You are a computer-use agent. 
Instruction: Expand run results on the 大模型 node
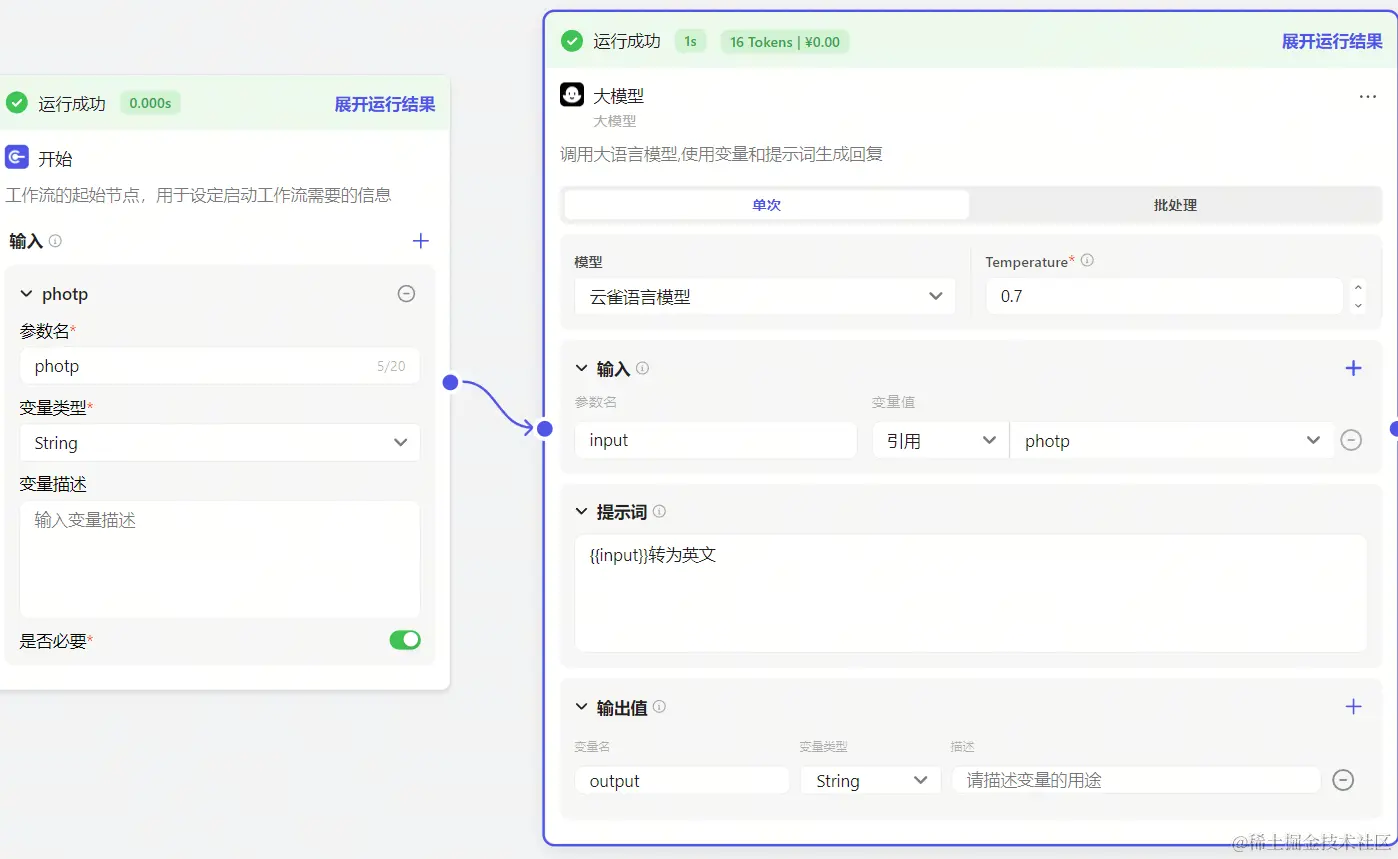pyautogui.click(x=1333, y=41)
